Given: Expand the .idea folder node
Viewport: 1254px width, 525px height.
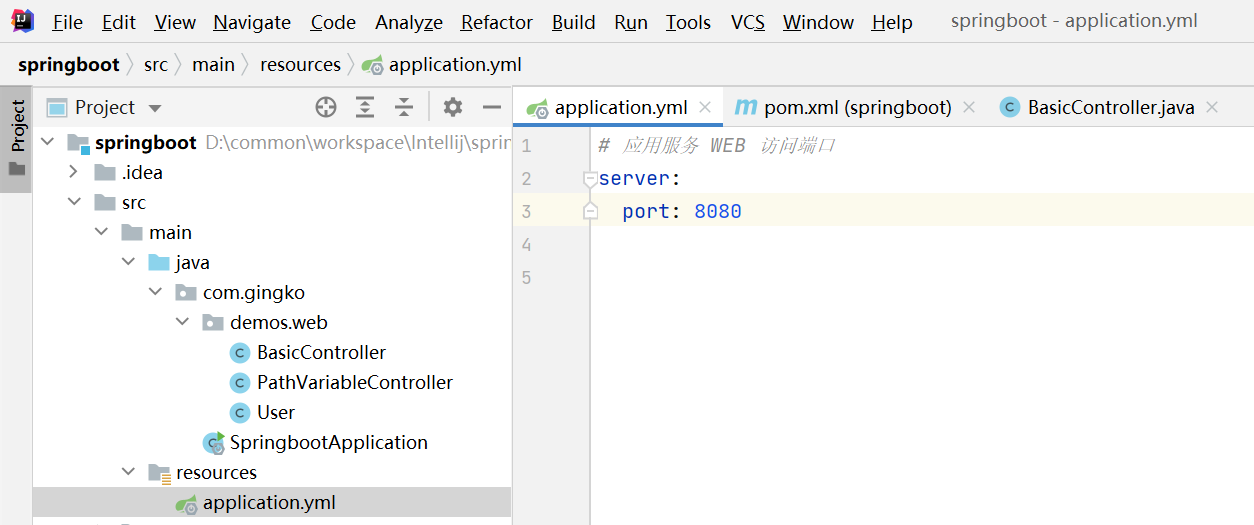Looking at the screenshot, I should [x=73, y=172].
